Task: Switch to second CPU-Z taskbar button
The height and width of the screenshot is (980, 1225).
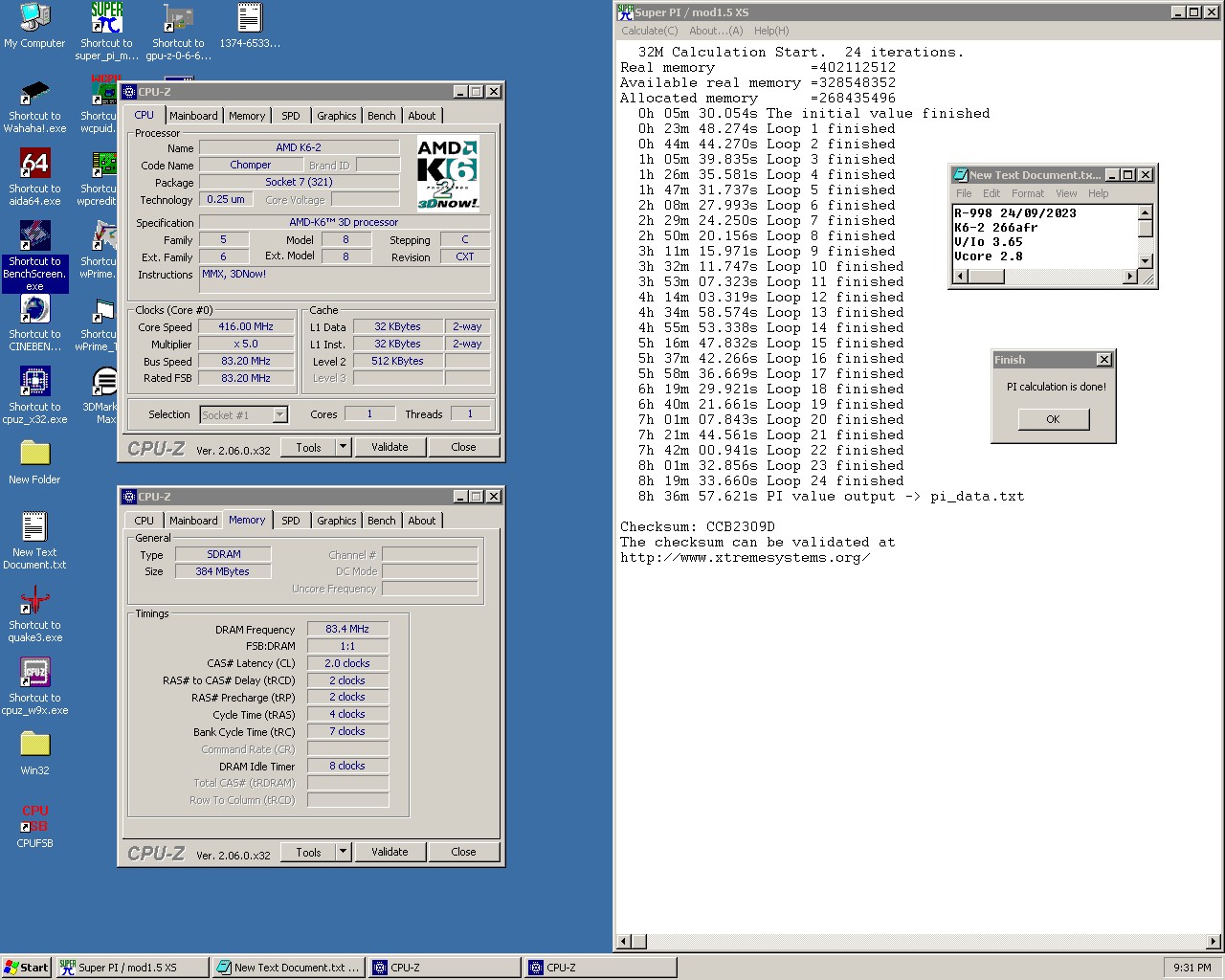Action: (600, 968)
